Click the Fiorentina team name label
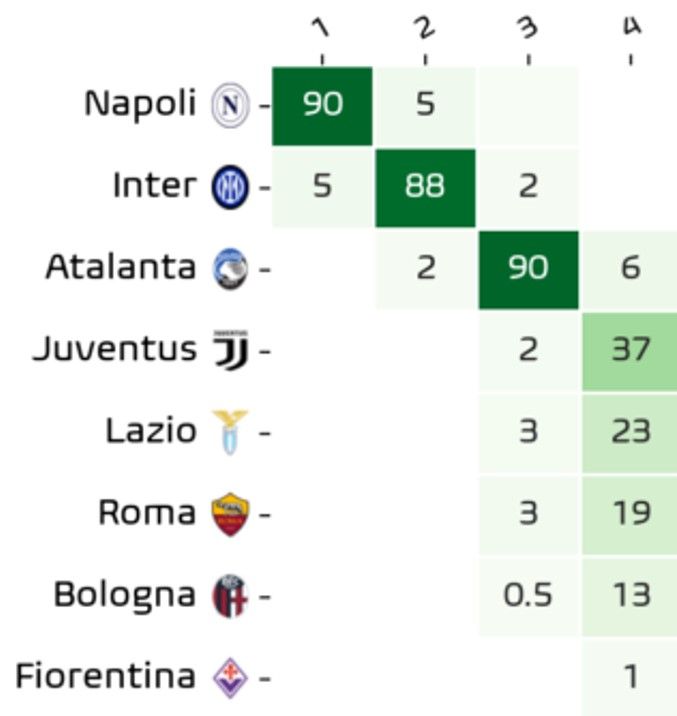 click(105, 678)
